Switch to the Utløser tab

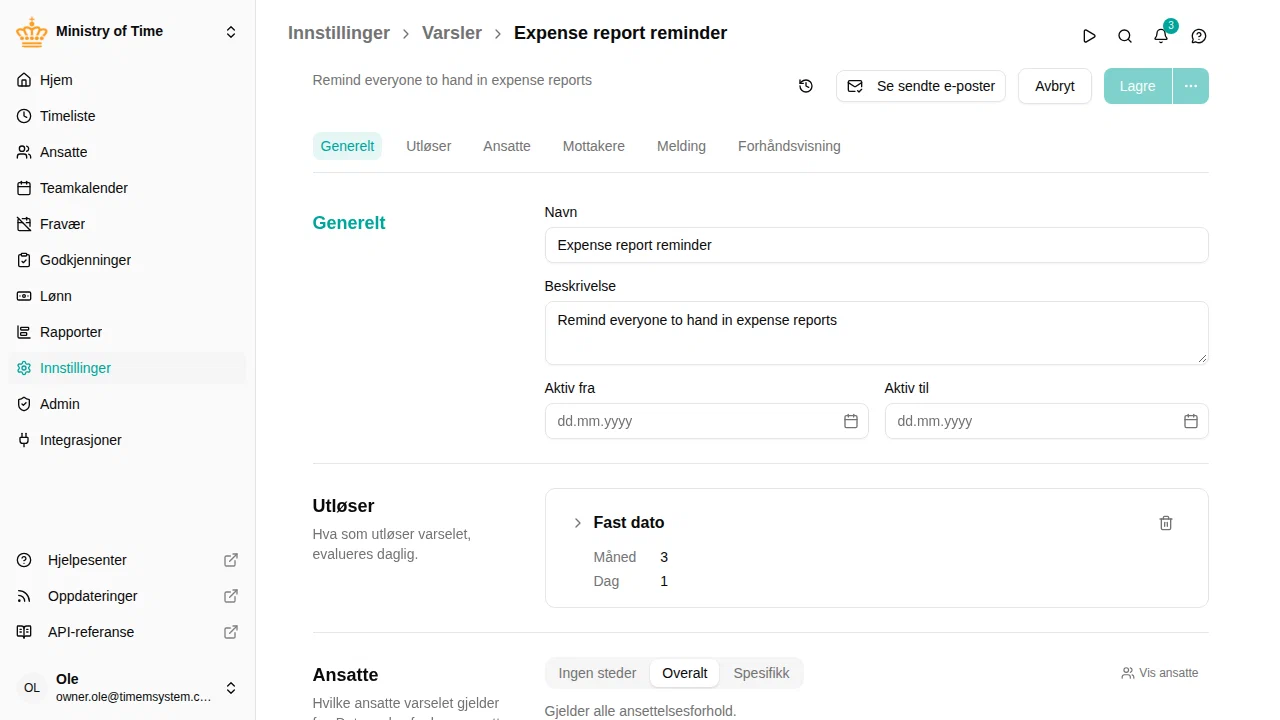429,146
